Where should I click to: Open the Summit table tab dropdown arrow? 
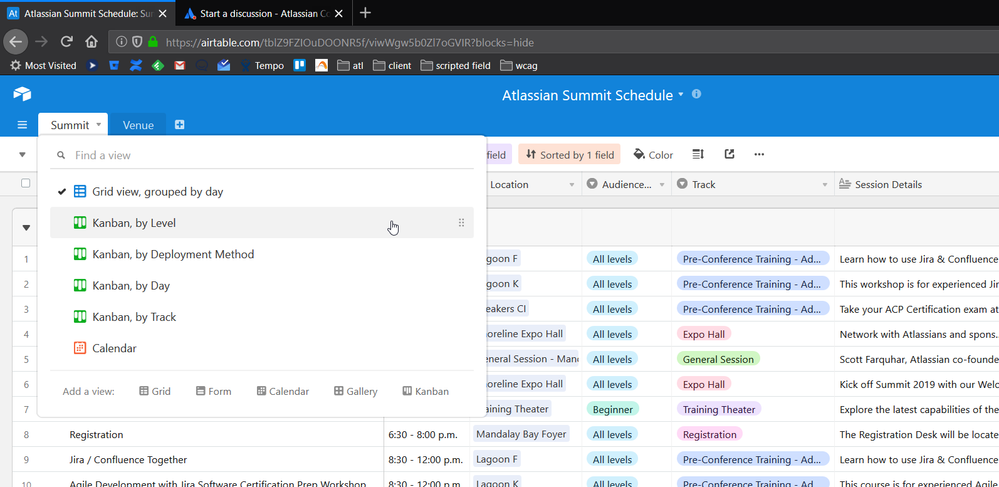pos(99,125)
